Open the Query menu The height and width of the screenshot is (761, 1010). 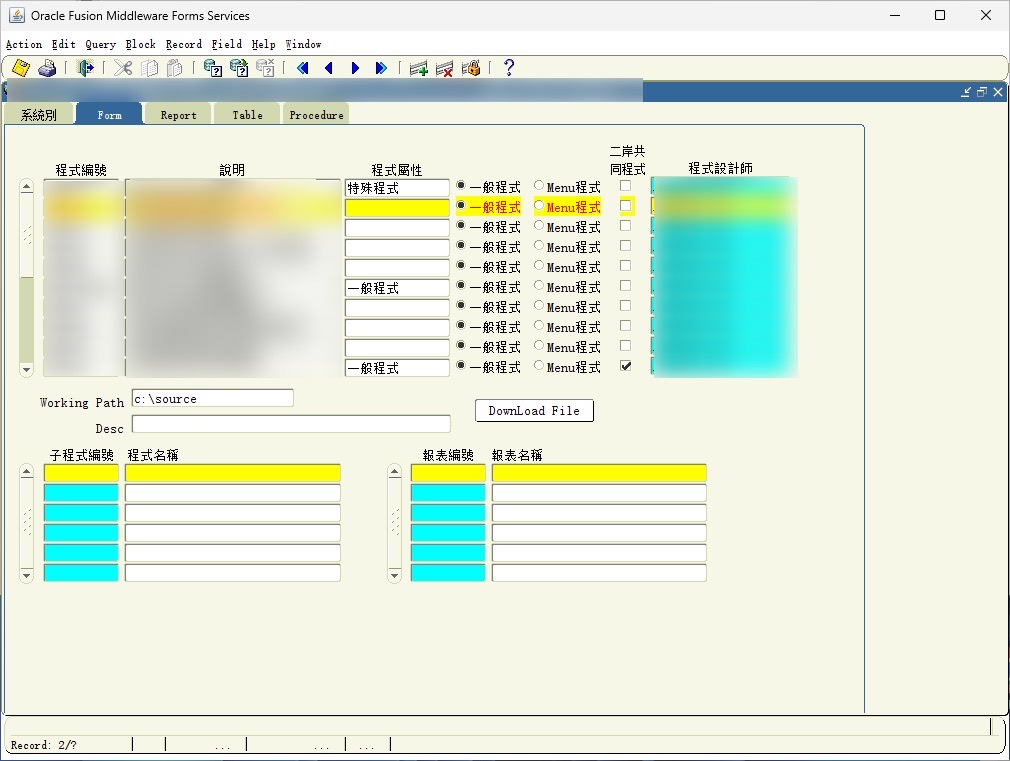pos(101,44)
